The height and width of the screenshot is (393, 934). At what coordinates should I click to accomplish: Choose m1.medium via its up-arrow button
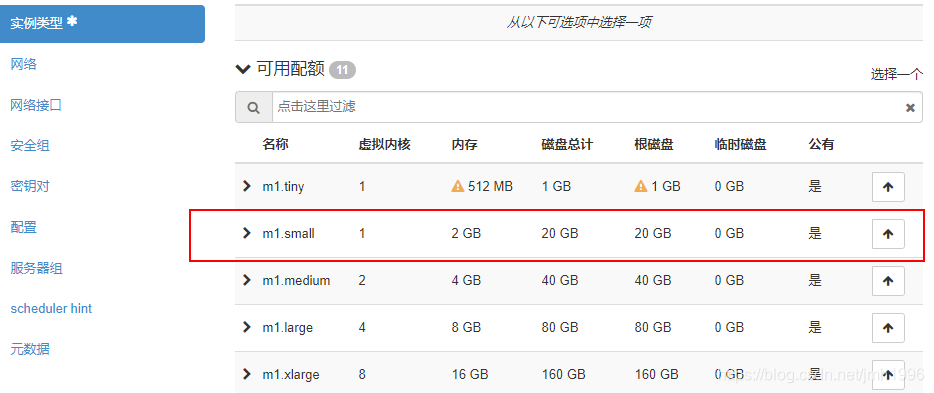888,280
